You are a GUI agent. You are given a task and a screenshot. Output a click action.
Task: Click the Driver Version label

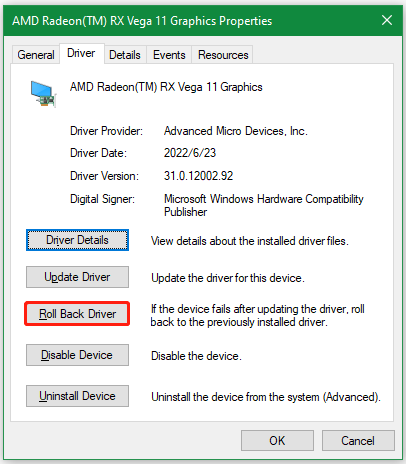(x=104, y=176)
